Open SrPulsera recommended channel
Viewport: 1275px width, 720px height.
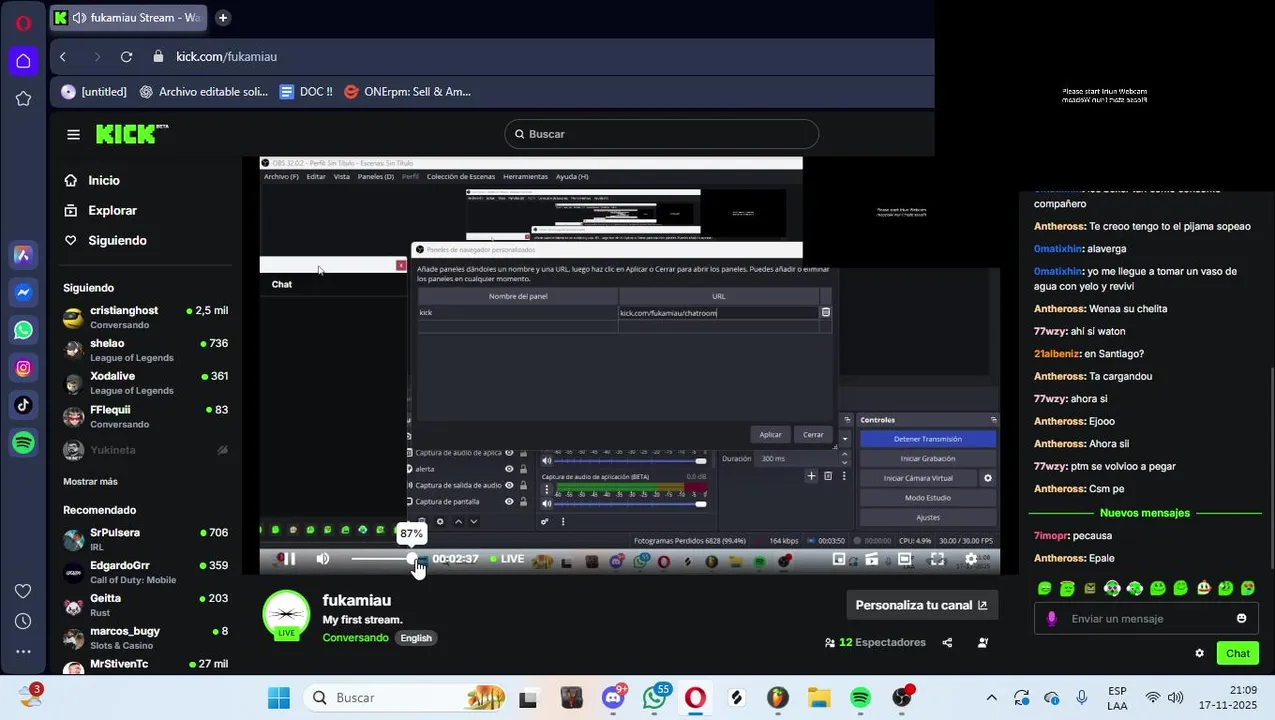pos(145,540)
